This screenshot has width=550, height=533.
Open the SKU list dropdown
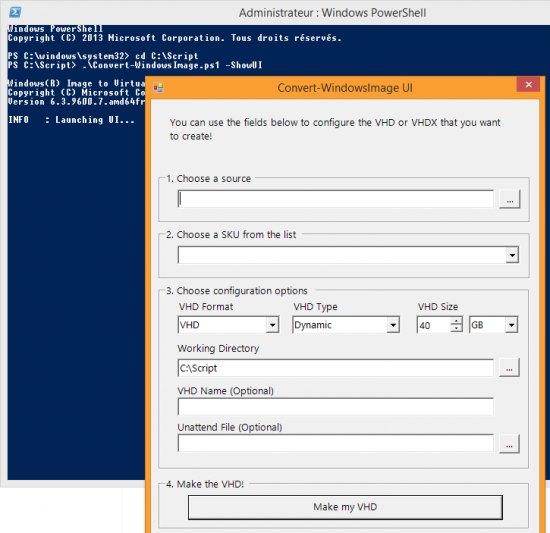tap(512, 255)
